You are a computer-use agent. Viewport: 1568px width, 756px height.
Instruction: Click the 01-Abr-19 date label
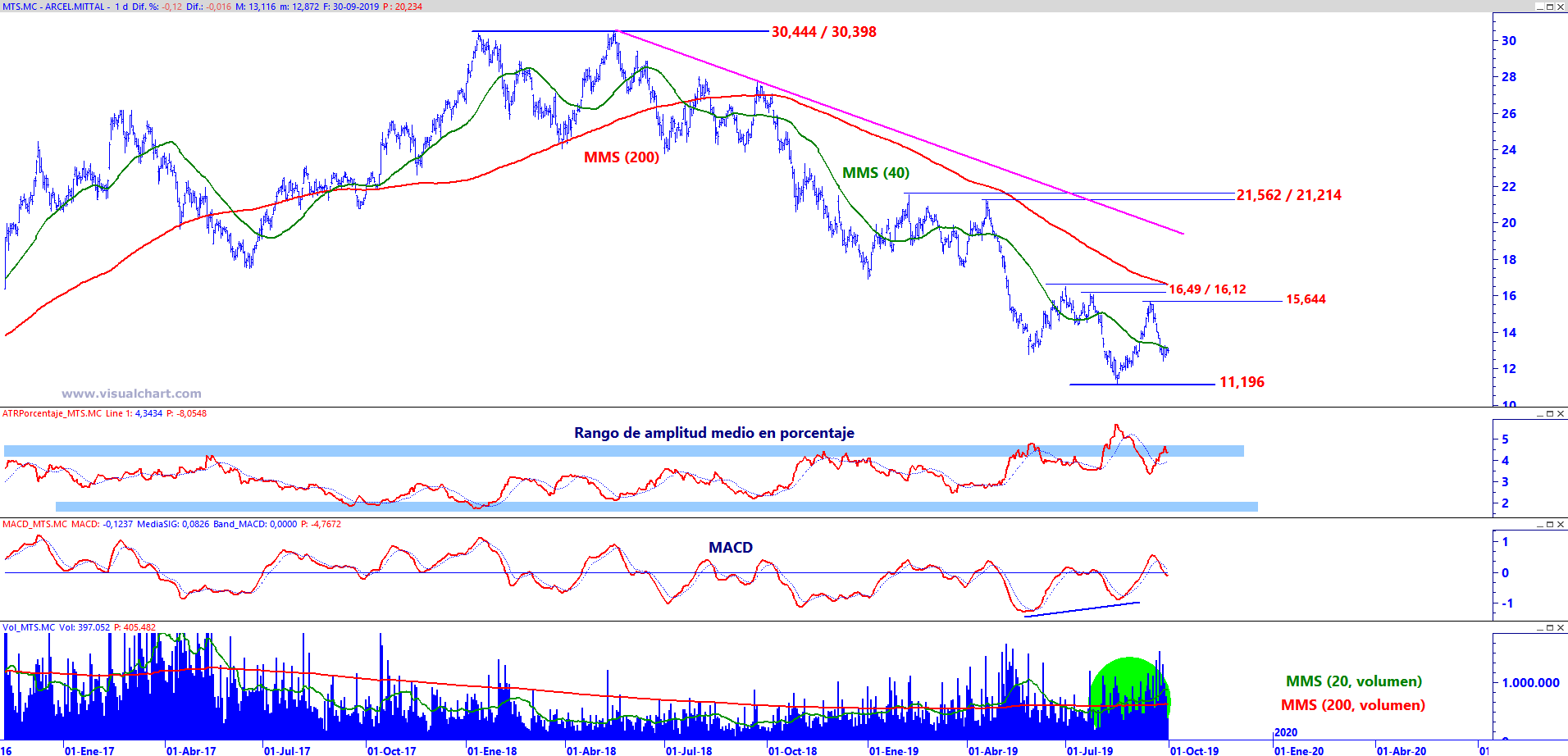pyautogui.click(x=993, y=750)
